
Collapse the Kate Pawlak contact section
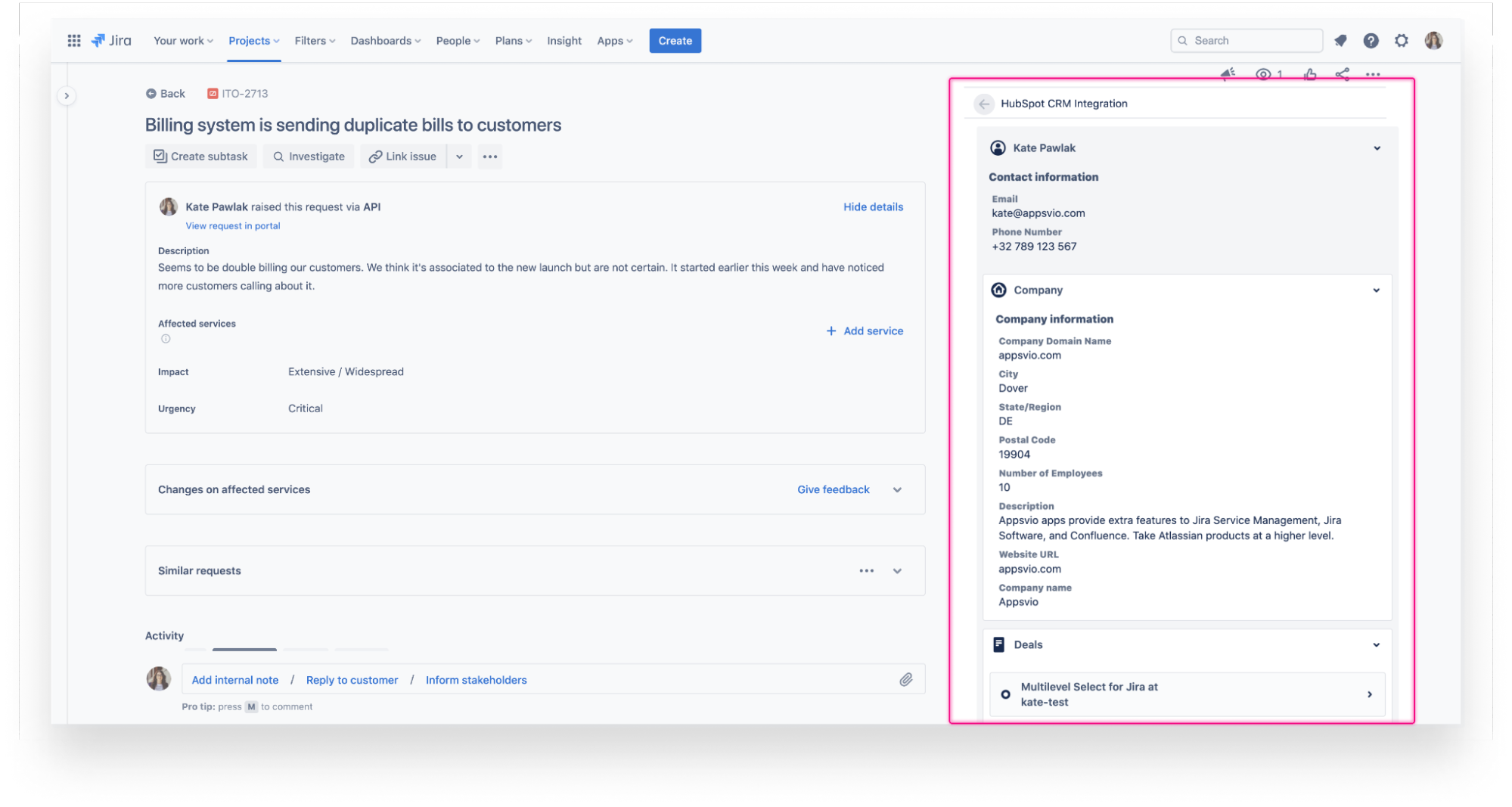click(1377, 148)
